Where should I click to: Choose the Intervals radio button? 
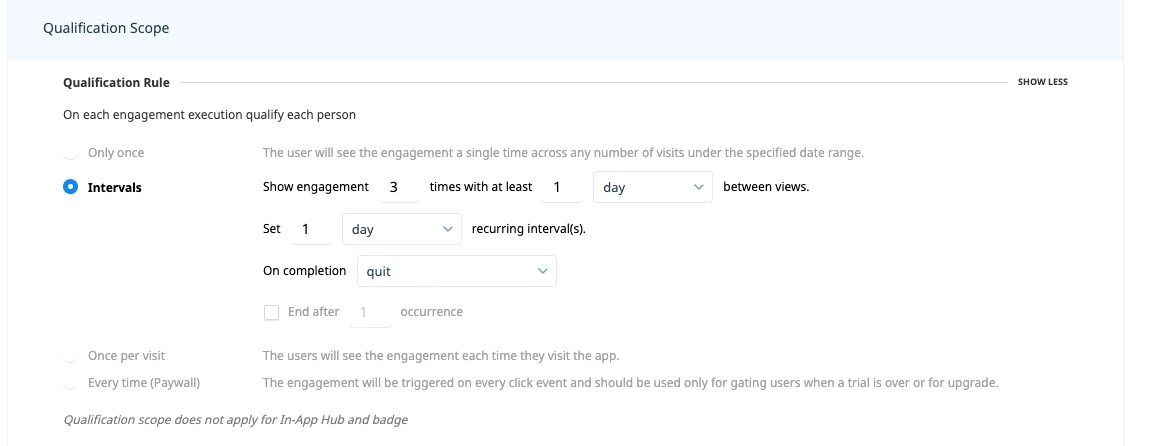pos(70,187)
